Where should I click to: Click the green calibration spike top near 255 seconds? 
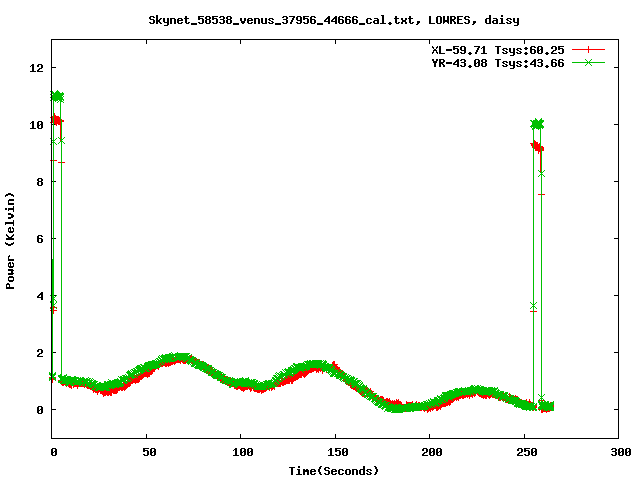(x=537, y=124)
